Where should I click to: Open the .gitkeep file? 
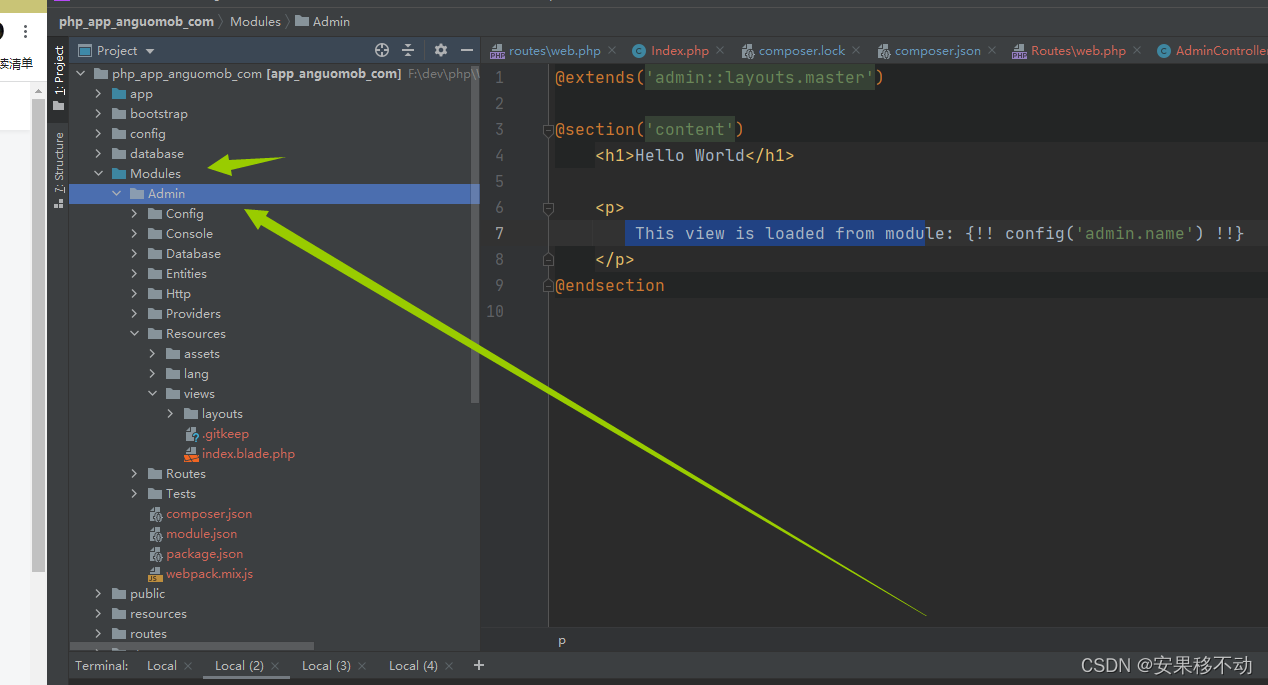[225, 434]
